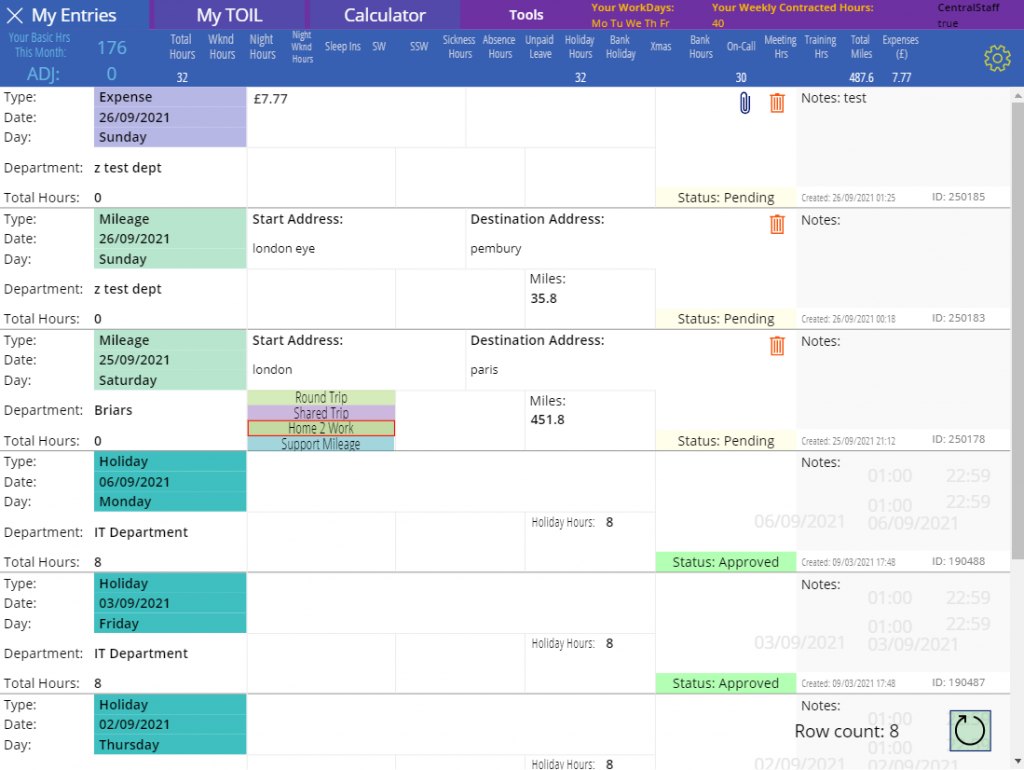Toggle the Support Mileage option
This screenshot has height=770, width=1024.
pos(321,444)
